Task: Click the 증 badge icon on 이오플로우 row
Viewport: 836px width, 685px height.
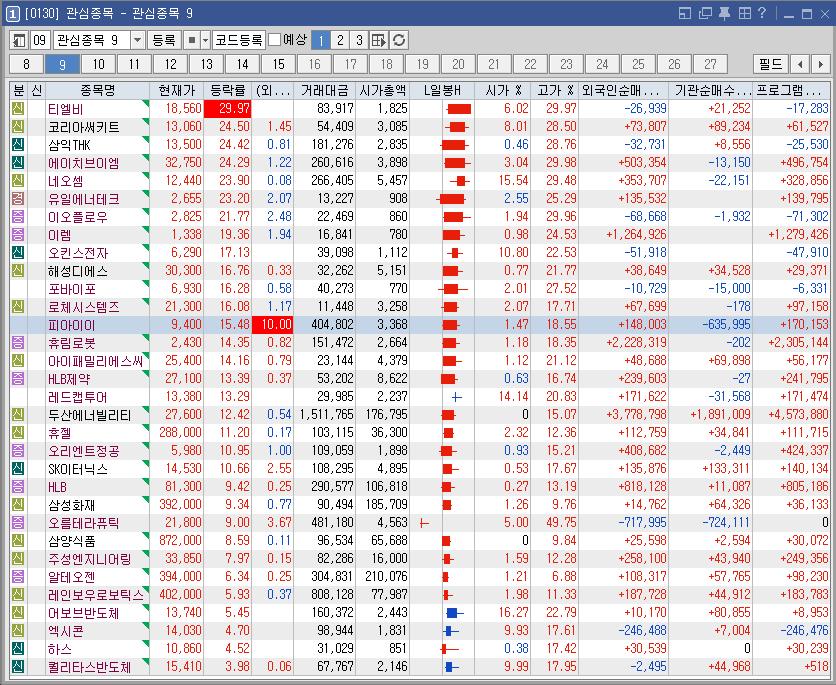Action: [18, 217]
